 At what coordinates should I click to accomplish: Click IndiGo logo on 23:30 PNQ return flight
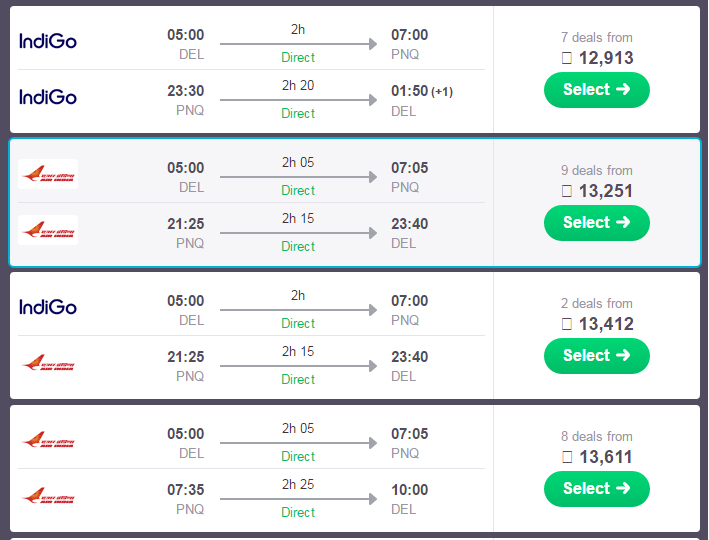[x=48, y=97]
